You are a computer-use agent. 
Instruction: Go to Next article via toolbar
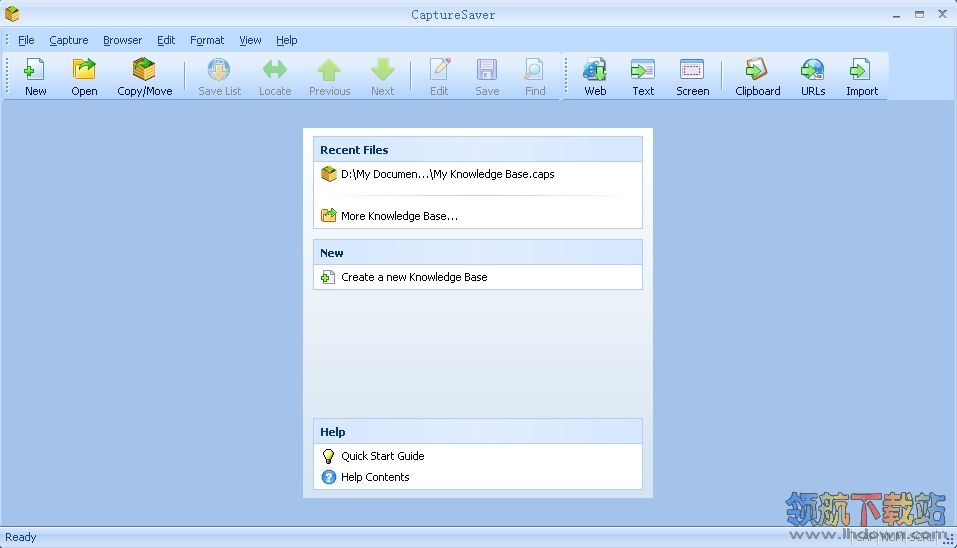tap(383, 76)
